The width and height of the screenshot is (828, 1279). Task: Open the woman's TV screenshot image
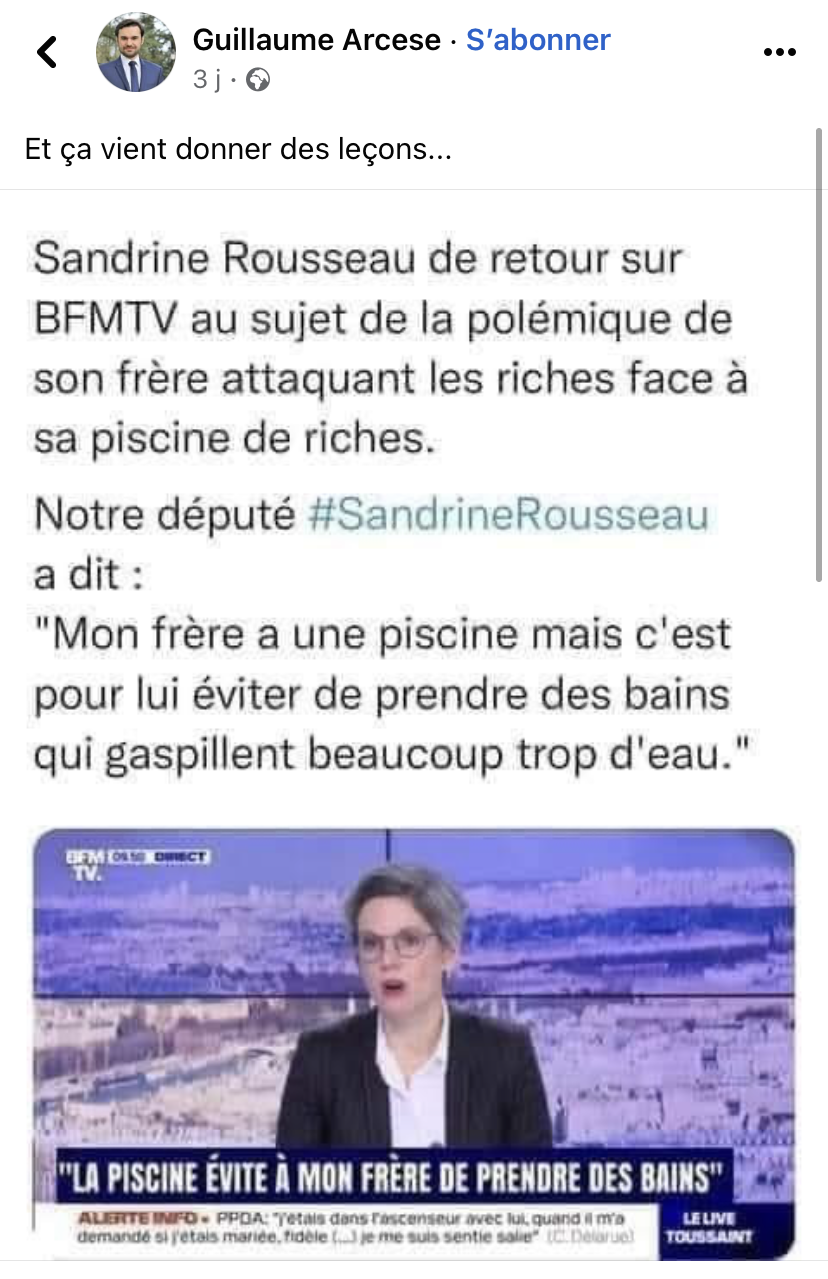pyautogui.click(x=414, y=1043)
